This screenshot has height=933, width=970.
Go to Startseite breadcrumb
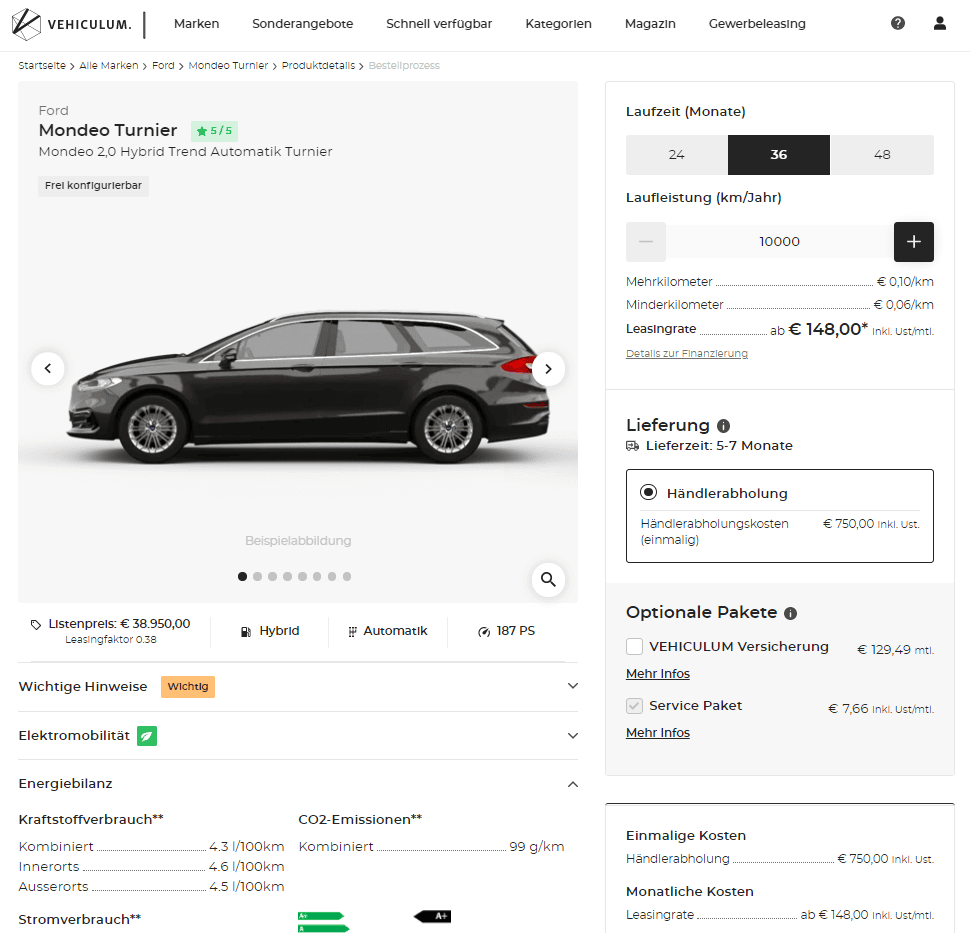click(x=42, y=66)
